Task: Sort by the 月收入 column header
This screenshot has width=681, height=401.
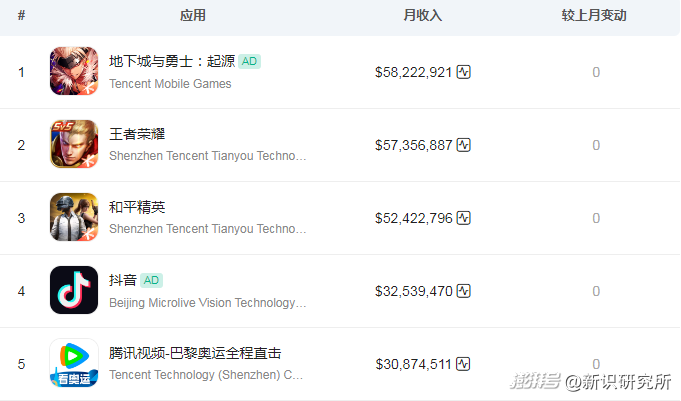Action: (x=422, y=16)
